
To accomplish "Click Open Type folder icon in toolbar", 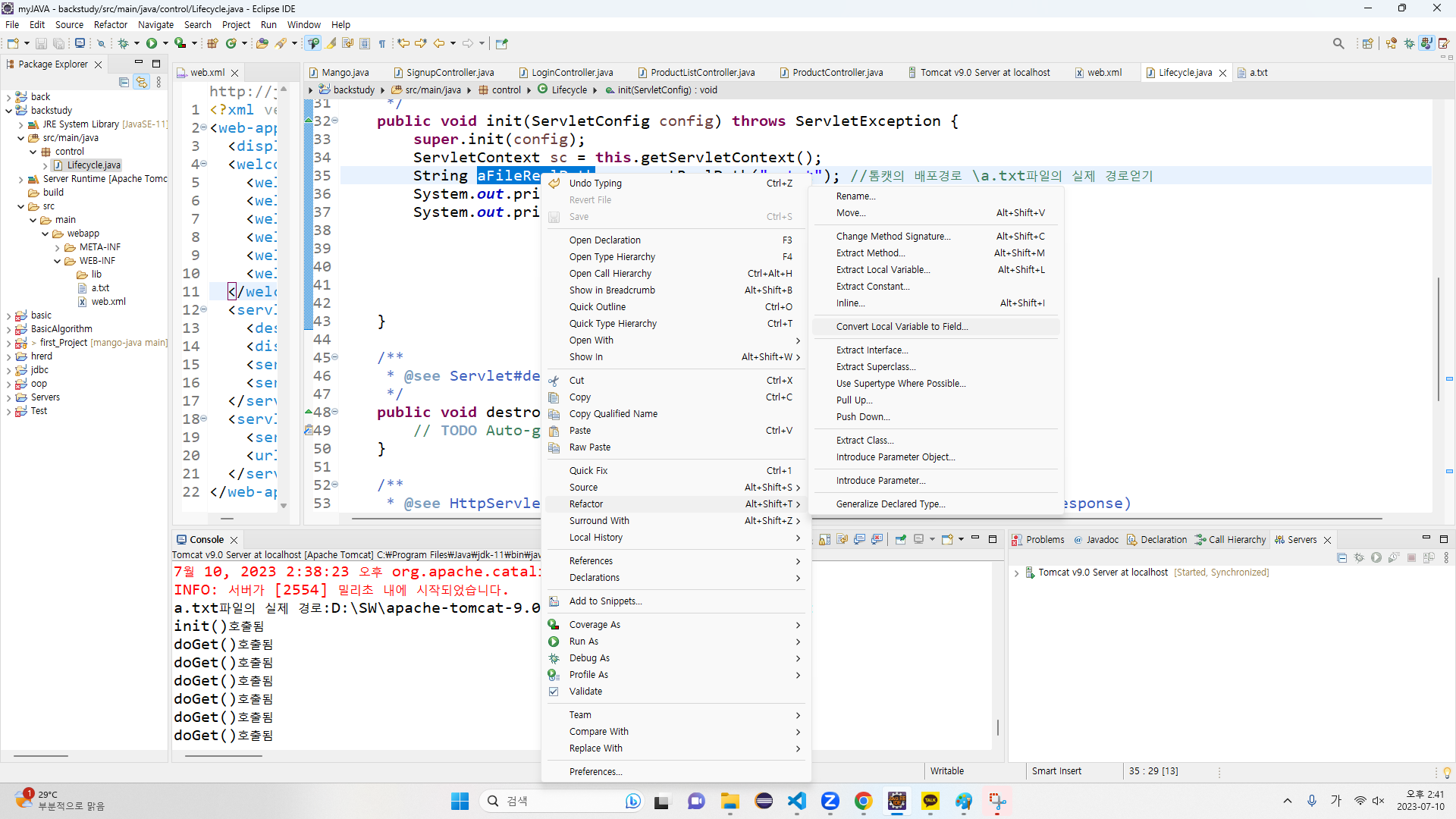I will coord(262,44).
